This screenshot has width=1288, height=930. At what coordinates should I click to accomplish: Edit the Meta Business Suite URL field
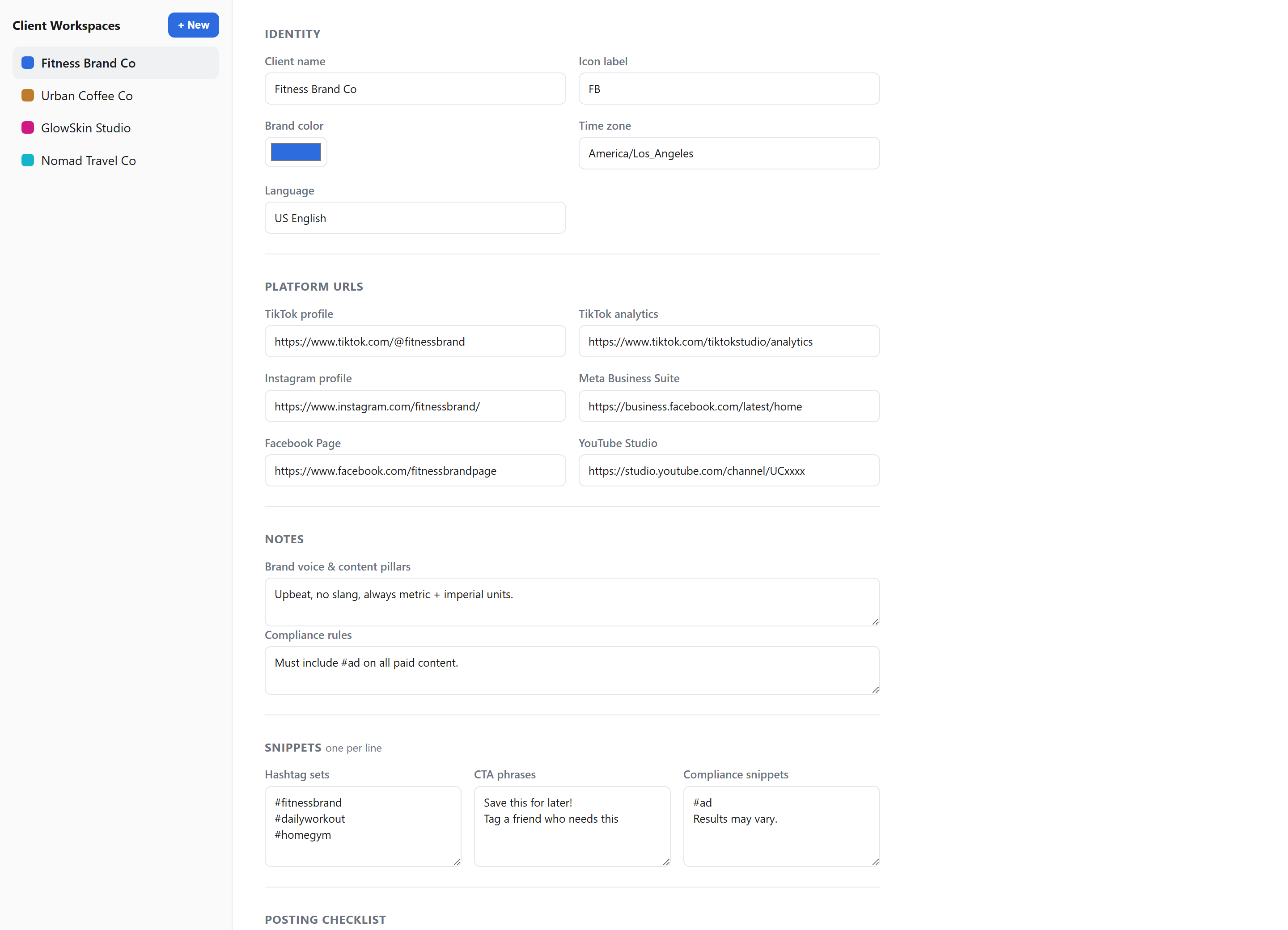pos(729,406)
